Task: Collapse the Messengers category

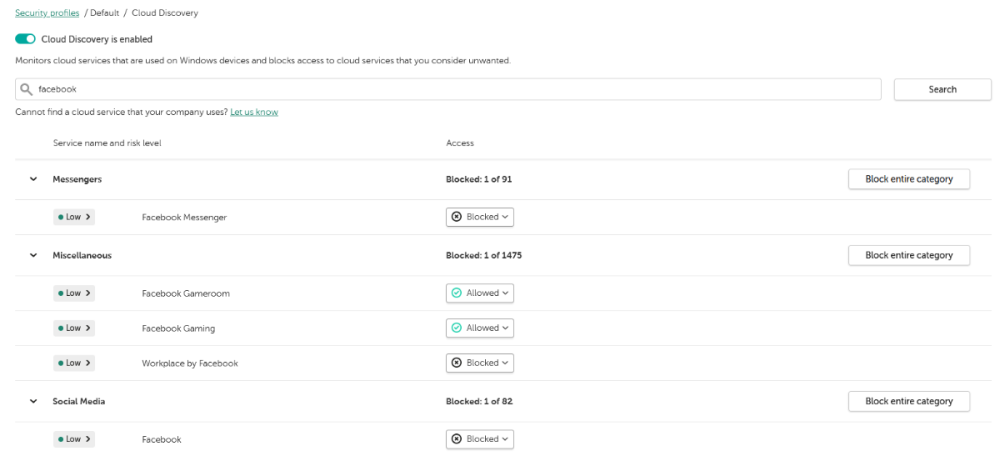Action: coord(33,179)
